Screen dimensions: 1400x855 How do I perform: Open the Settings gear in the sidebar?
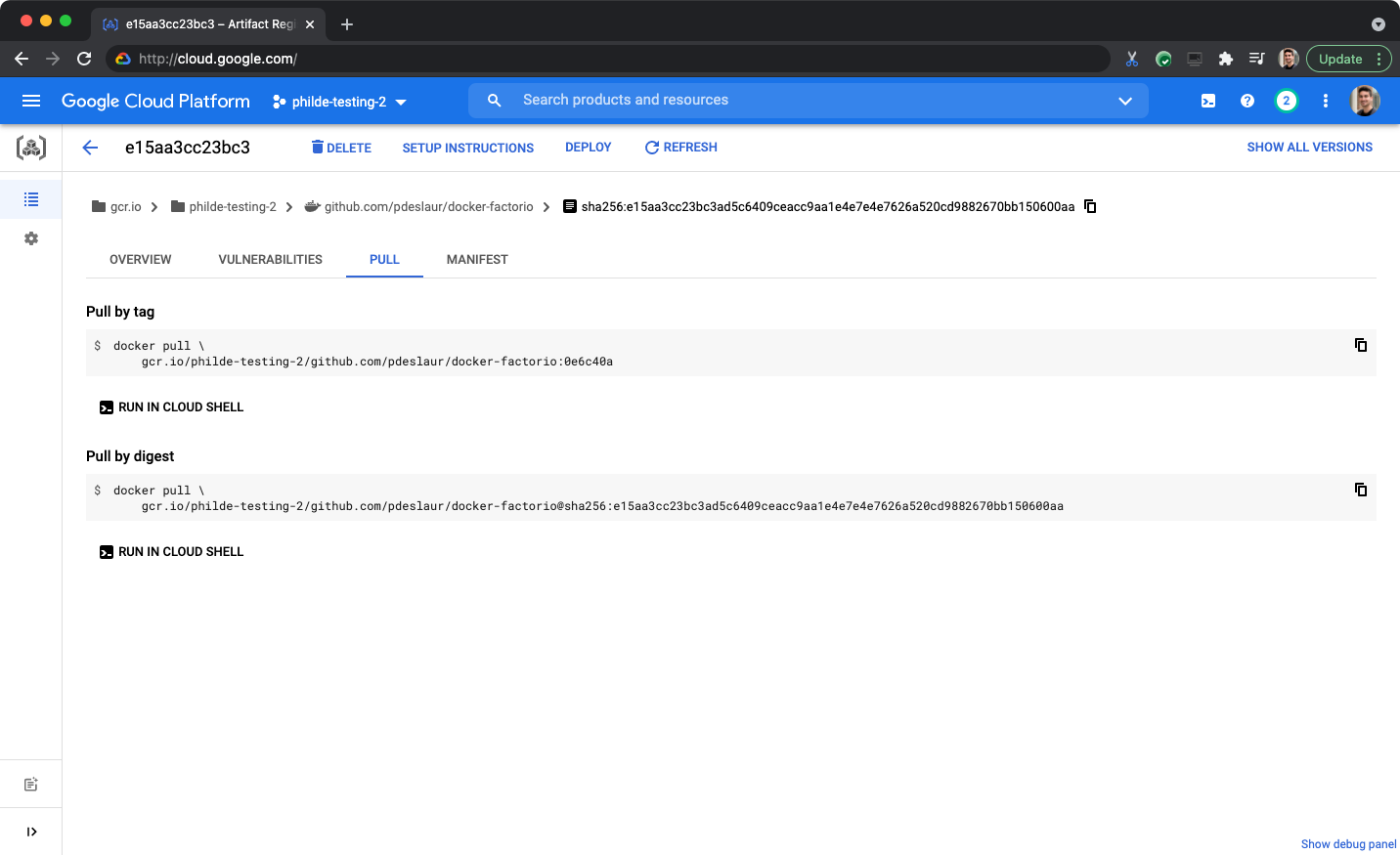[x=31, y=238]
